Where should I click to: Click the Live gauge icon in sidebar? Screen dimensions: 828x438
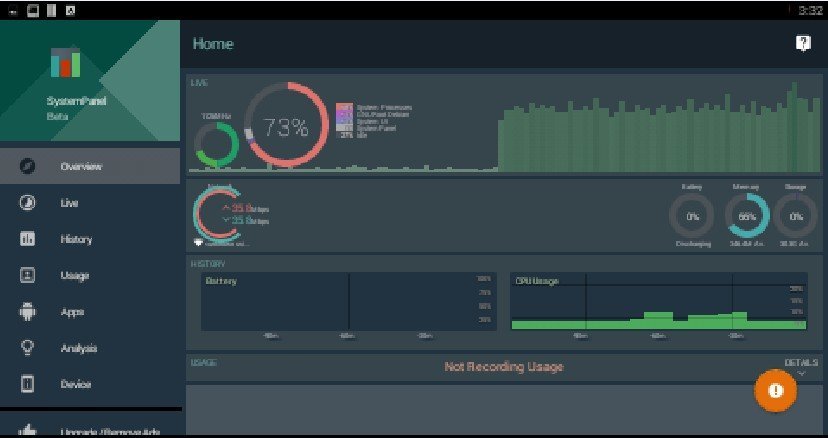point(28,203)
